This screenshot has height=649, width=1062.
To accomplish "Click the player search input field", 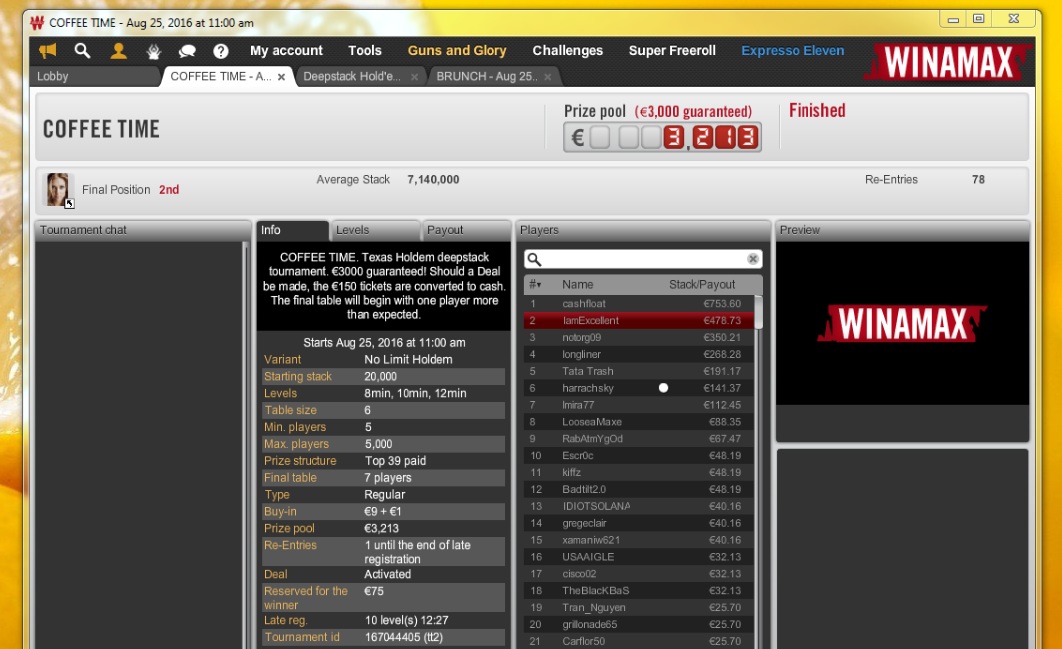I will (643, 259).
